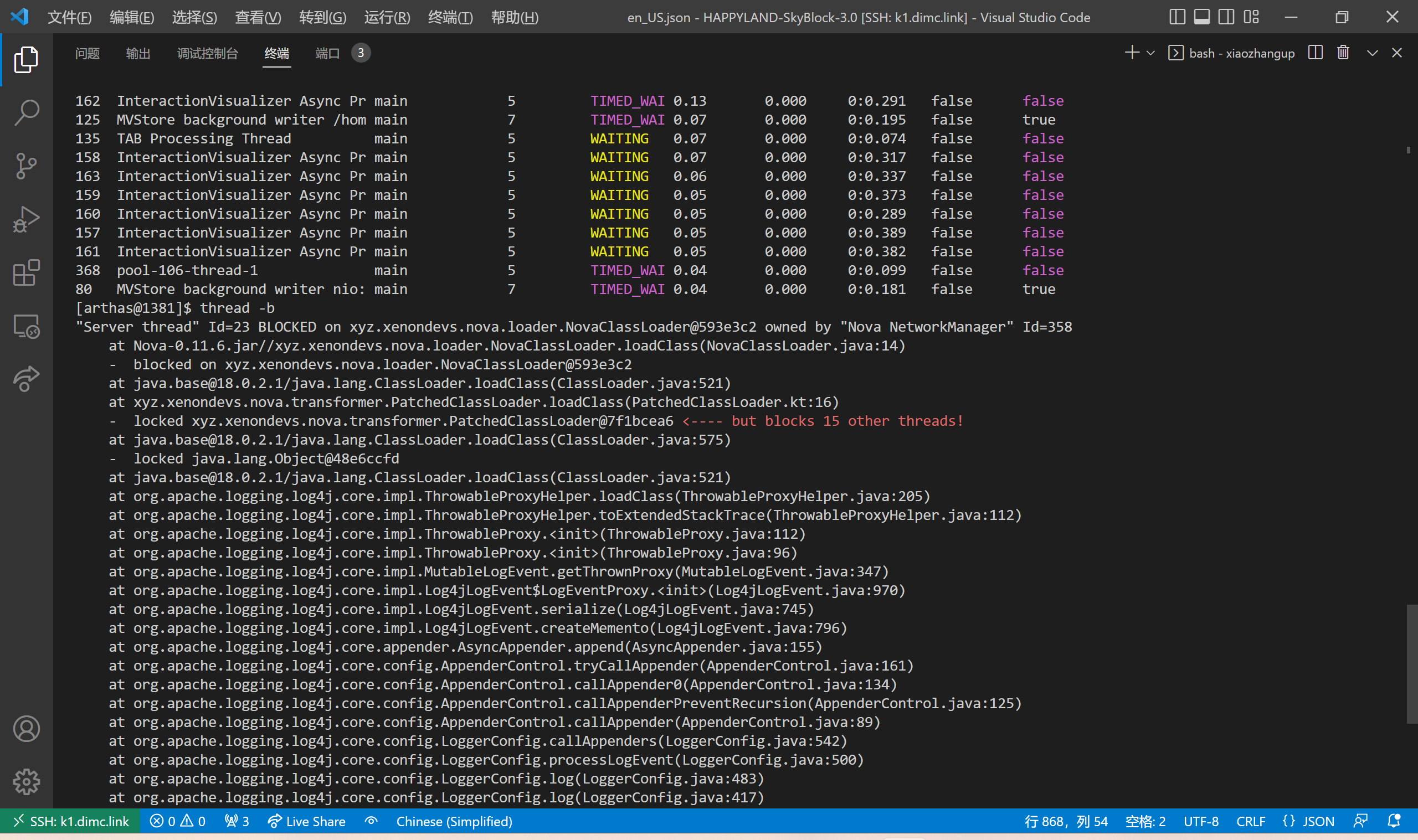Toggle the secondary side bar

[x=1226, y=17]
